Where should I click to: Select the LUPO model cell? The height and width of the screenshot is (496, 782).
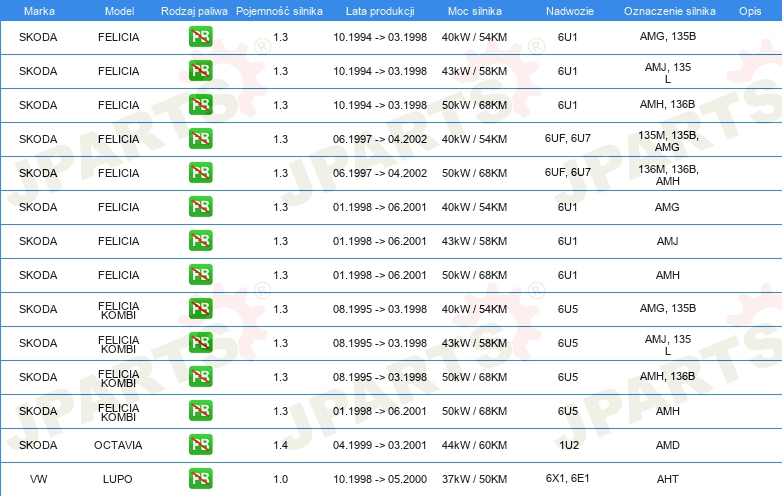pos(118,479)
